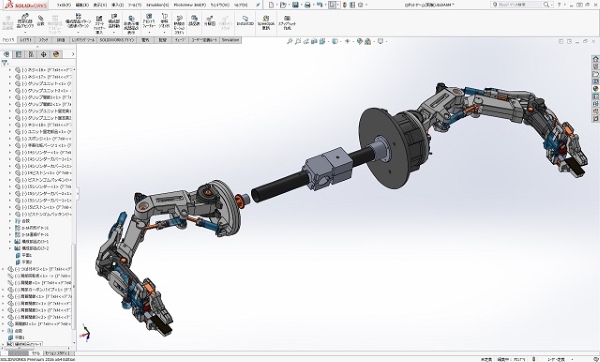600x362 pixels.
Task: Click the Save floppy disk icon
Action: (295, 5)
